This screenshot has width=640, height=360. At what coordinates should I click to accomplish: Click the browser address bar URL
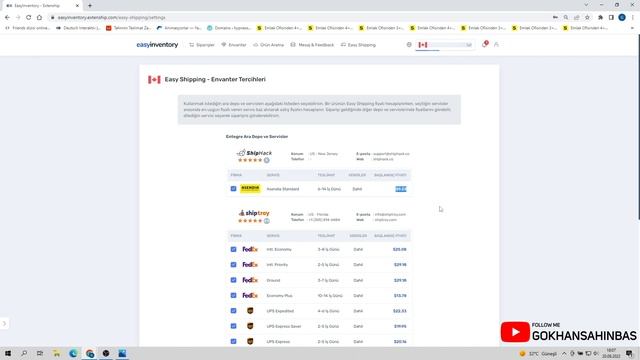point(111,18)
